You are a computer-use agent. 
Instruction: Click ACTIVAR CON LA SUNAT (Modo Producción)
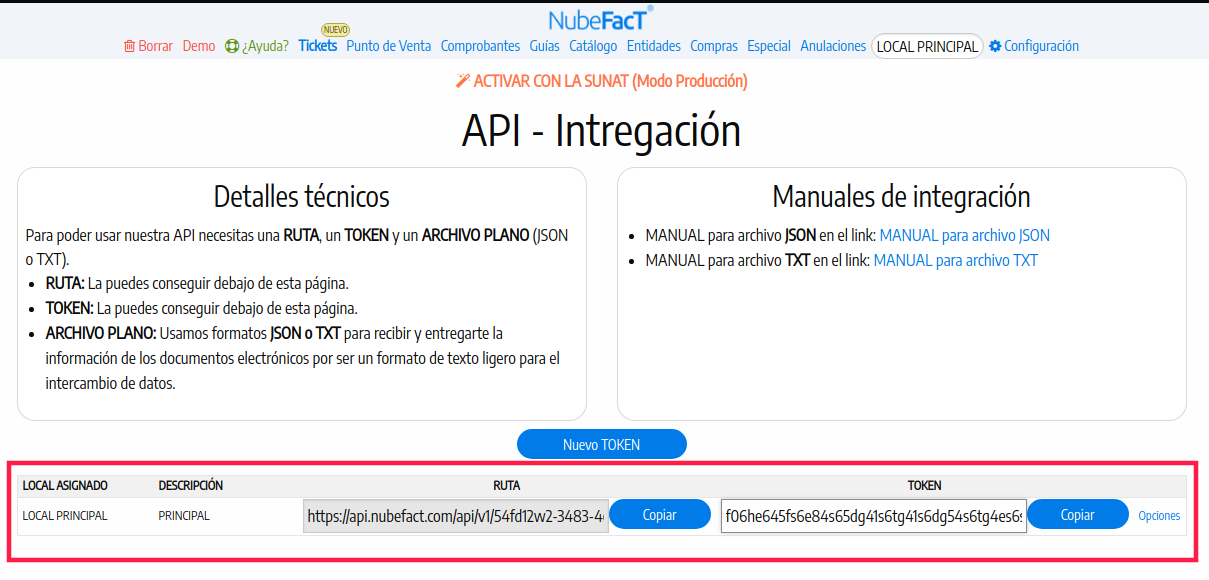[x=610, y=81]
